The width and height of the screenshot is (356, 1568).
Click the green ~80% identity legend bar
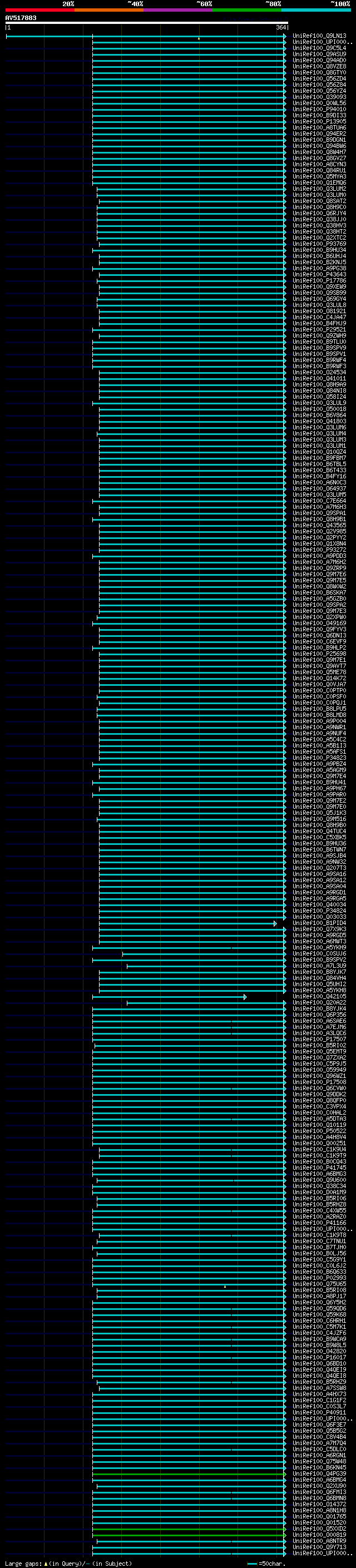coord(247,10)
